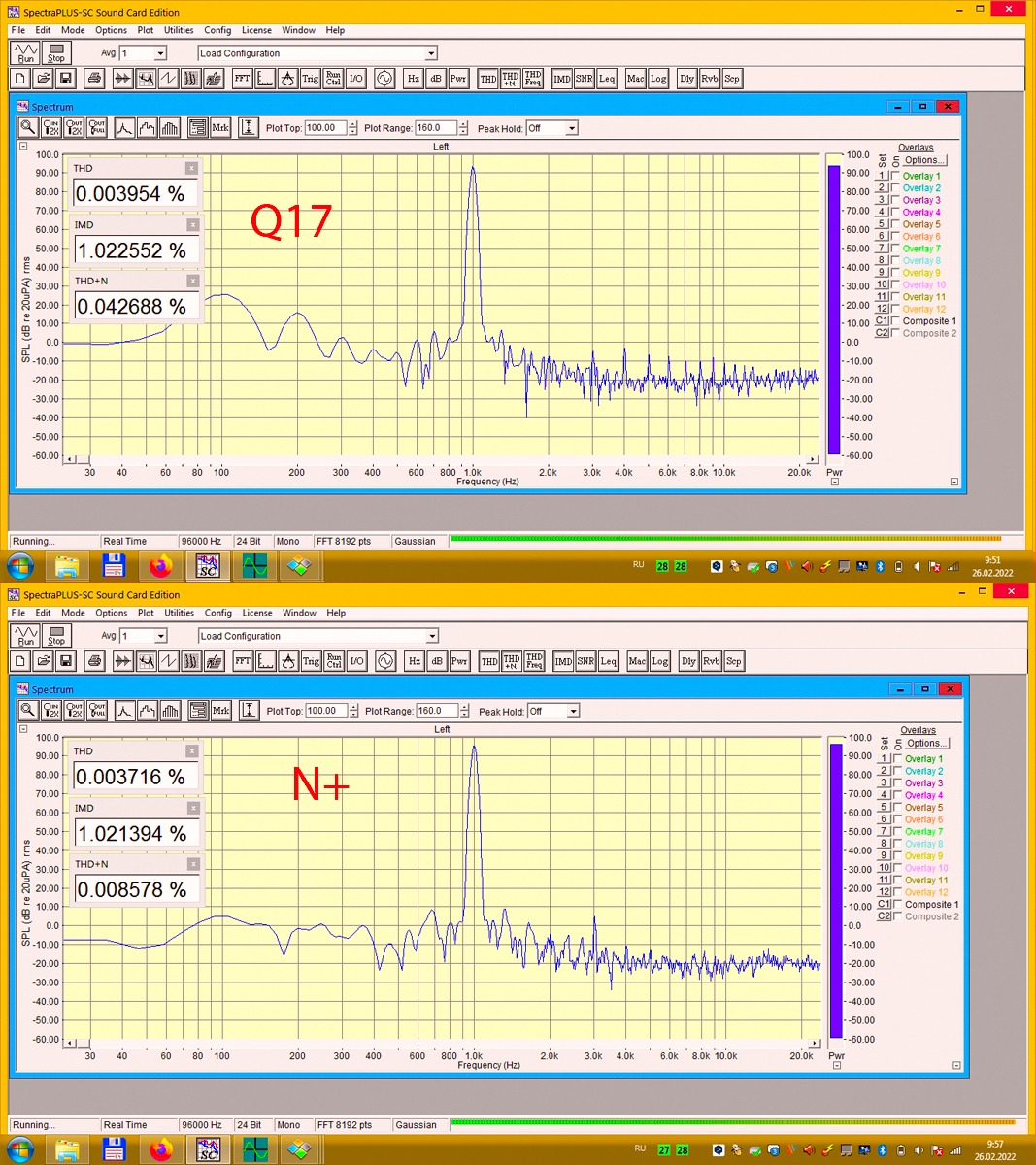Screen dimensions: 1036x1165
Task: Click Run Ctrl toolbar button in the Q17 window
Action: 333,79
